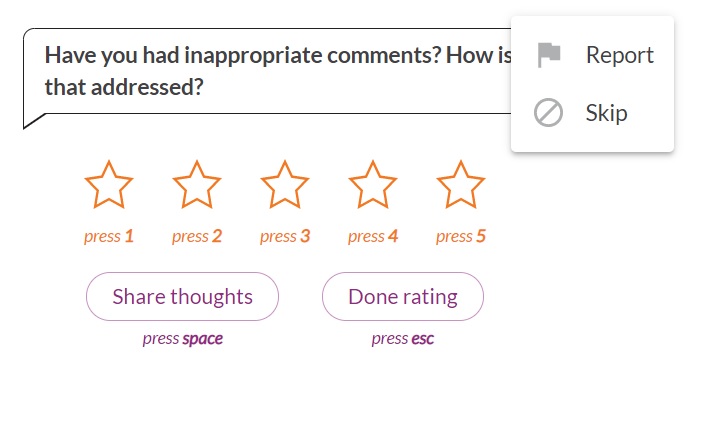This screenshot has width=702, height=422.
Task: Choose Report from the popup menu
Action: [x=592, y=55]
